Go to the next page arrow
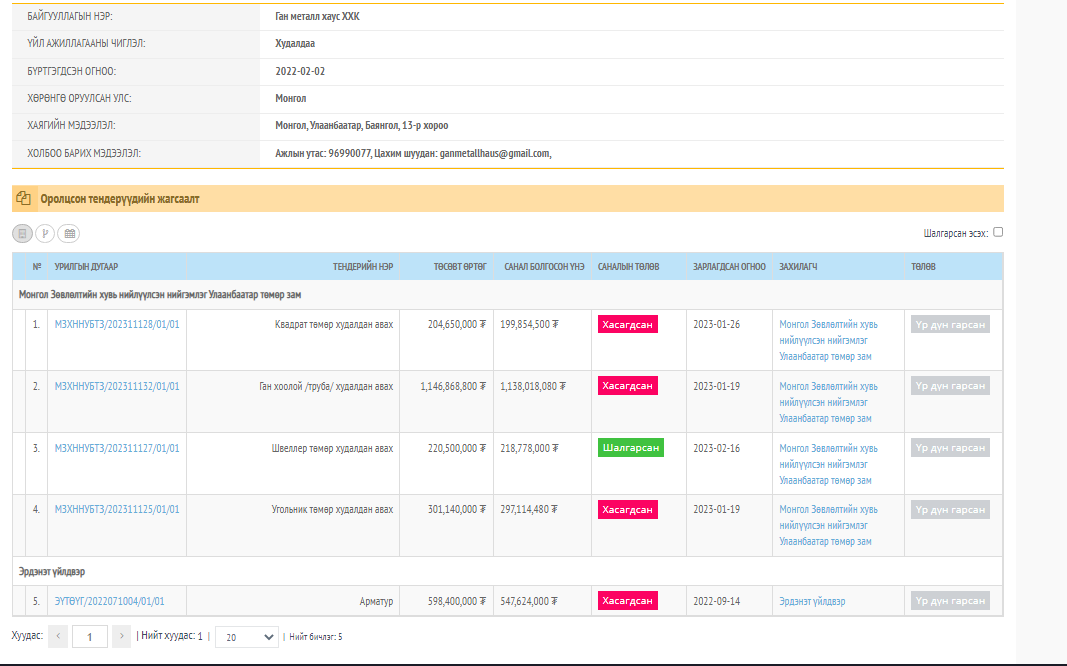Image resolution: width=1067 pixels, height=666 pixels. (121, 636)
